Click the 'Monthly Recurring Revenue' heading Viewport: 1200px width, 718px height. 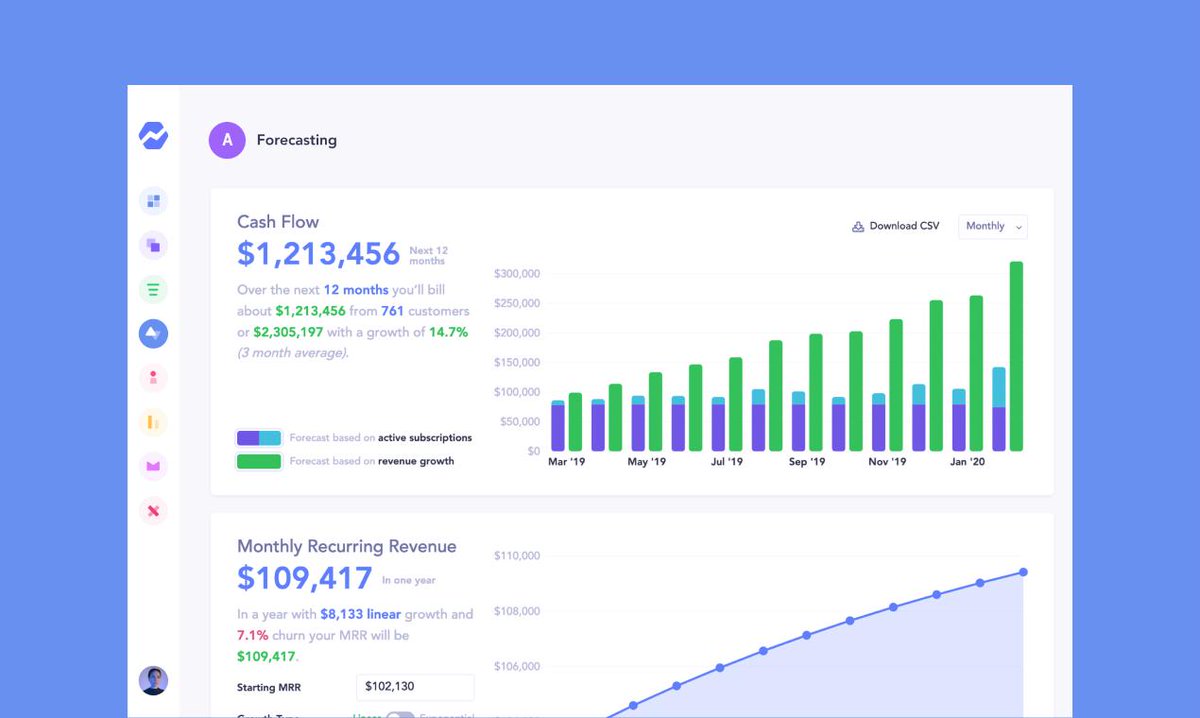pyautogui.click(x=347, y=547)
